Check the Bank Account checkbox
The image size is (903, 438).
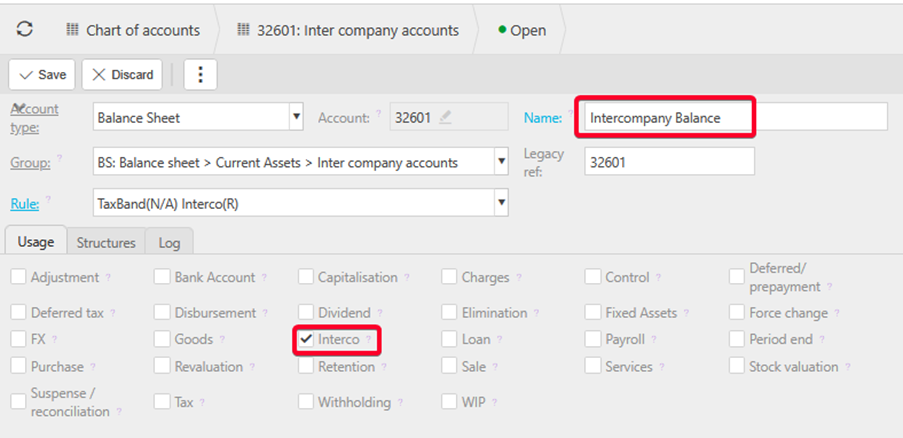click(x=162, y=277)
